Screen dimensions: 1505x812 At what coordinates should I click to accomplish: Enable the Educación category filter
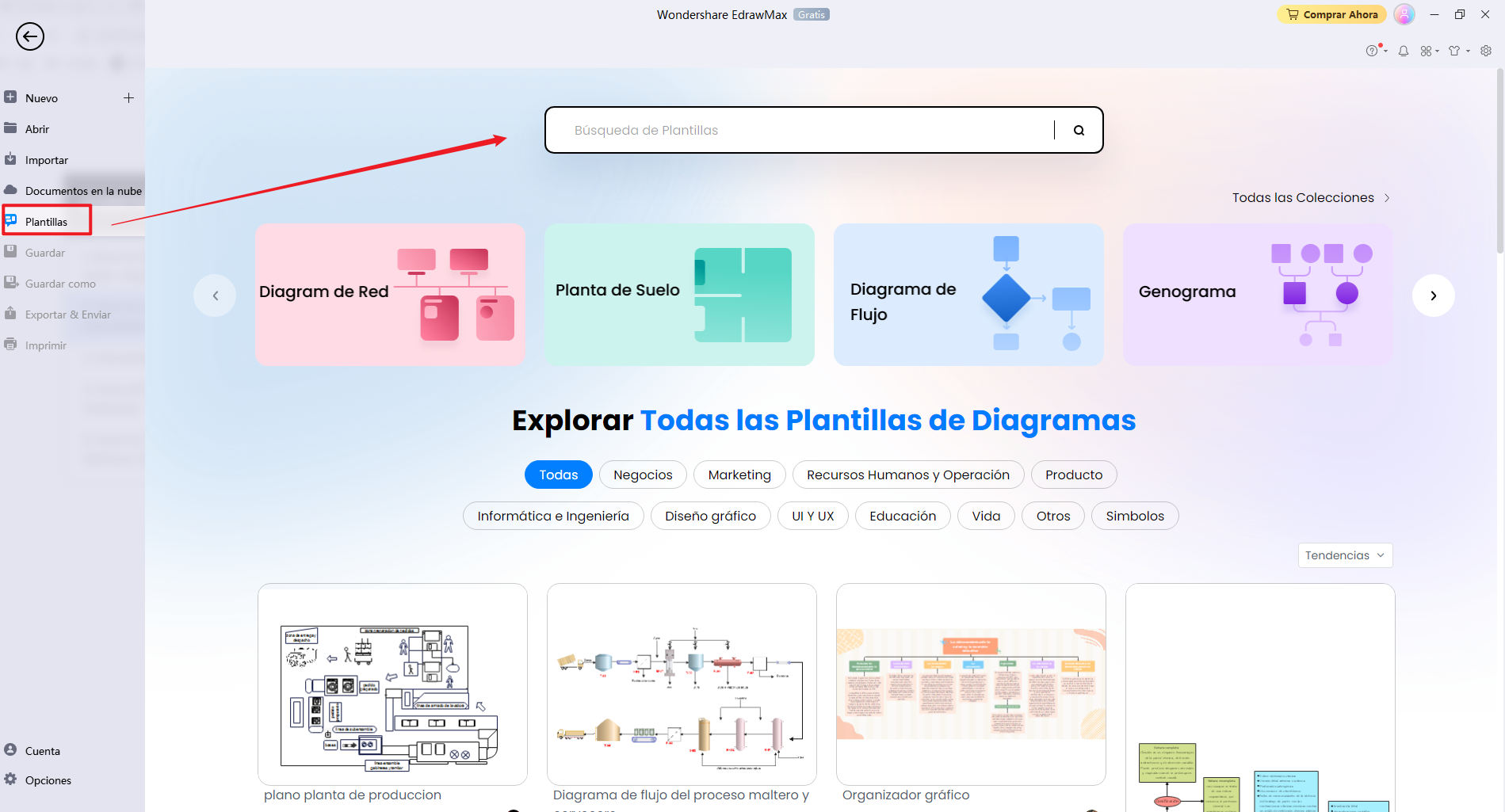(x=902, y=516)
